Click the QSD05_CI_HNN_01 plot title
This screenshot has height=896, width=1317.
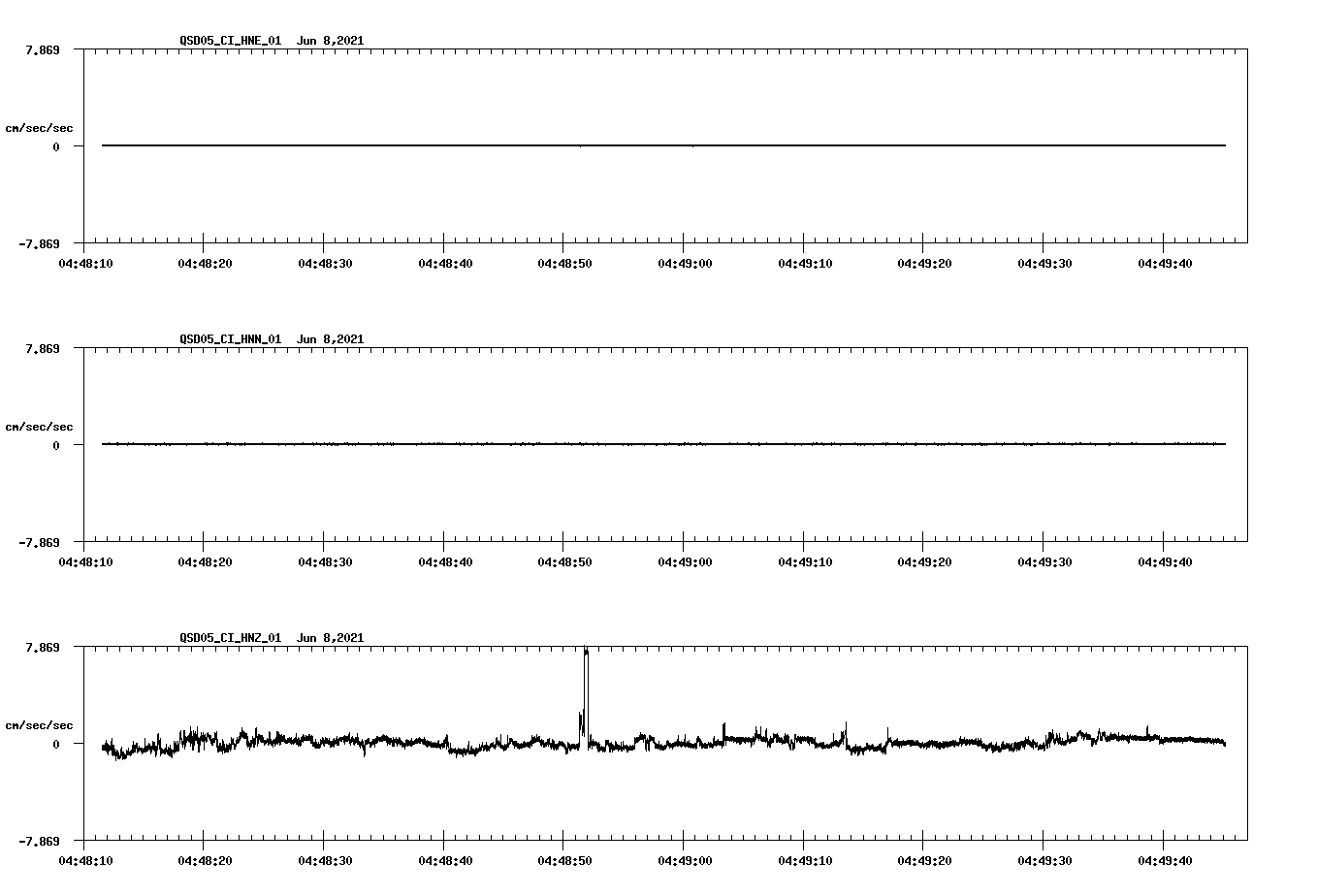tap(272, 338)
